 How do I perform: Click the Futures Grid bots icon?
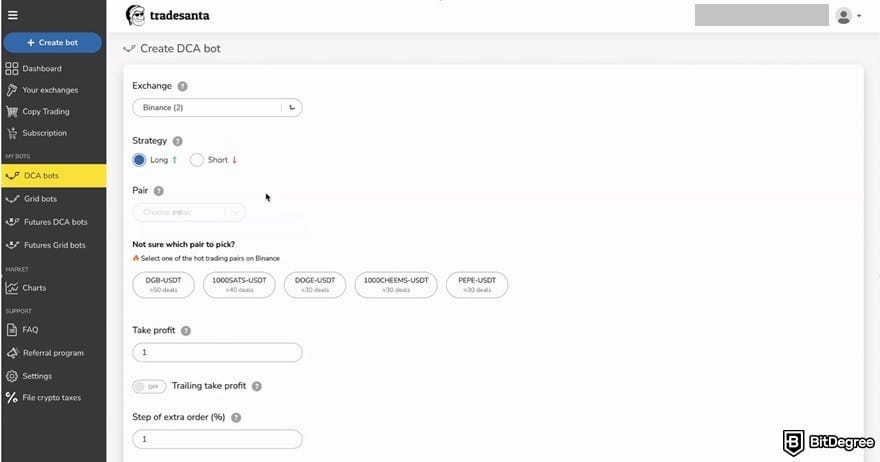click(12, 245)
